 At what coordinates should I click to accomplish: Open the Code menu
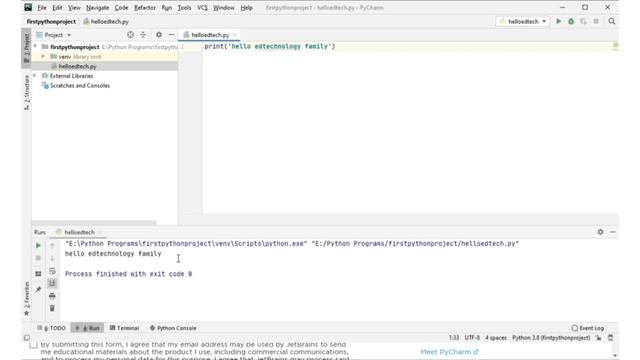coord(121,7)
